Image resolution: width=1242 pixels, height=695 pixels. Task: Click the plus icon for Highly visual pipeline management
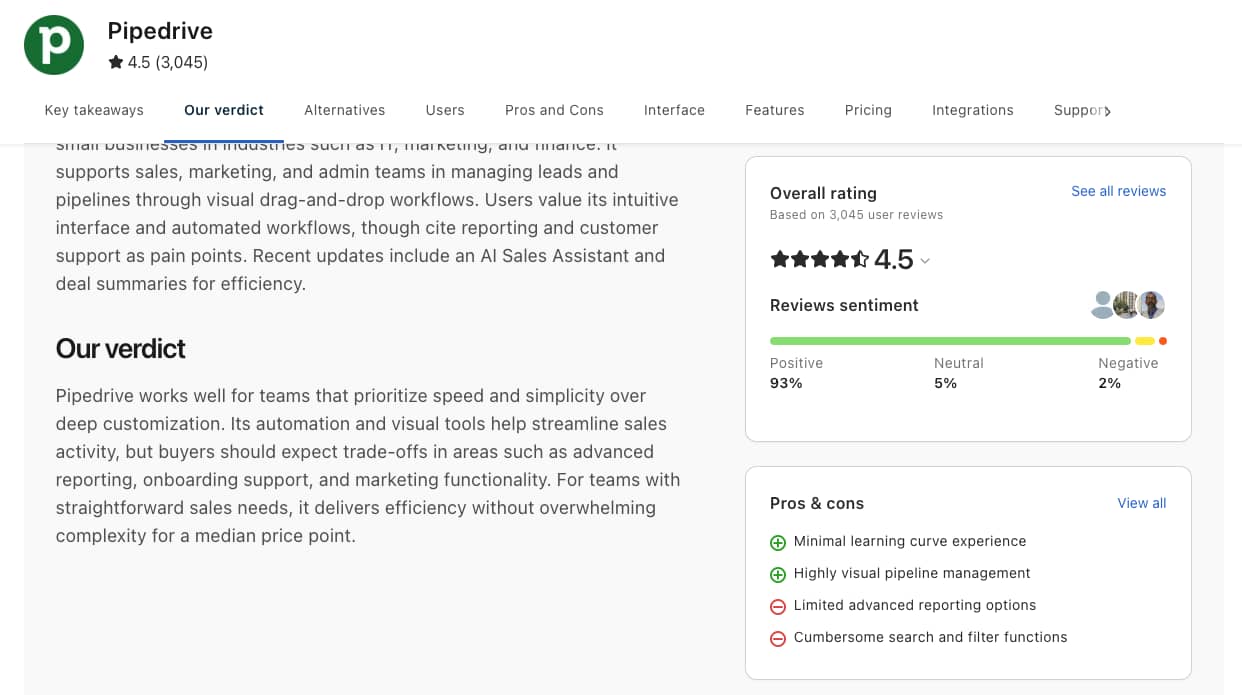[x=778, y=574]
